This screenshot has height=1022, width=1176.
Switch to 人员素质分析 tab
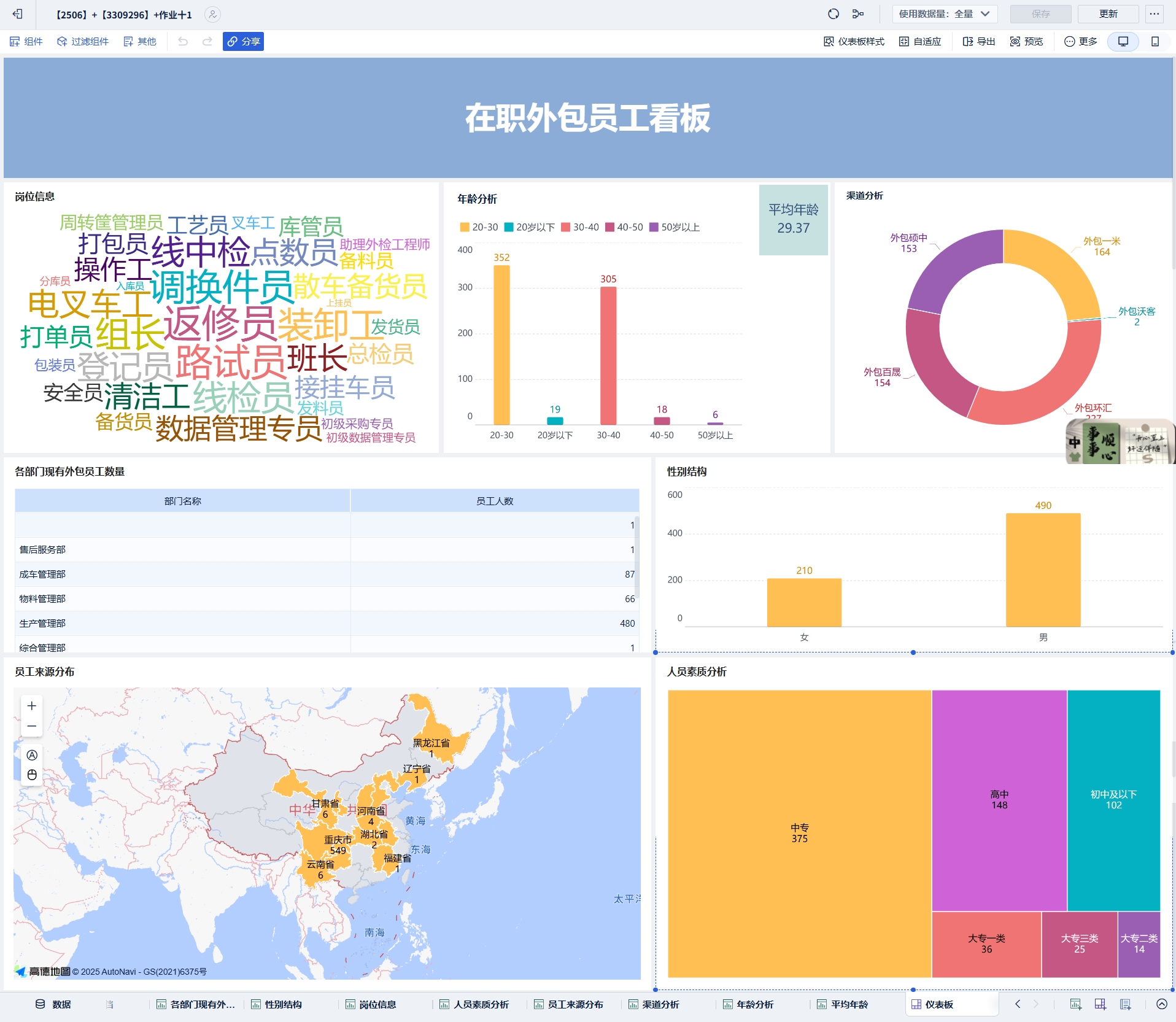tap(474, 1004)
